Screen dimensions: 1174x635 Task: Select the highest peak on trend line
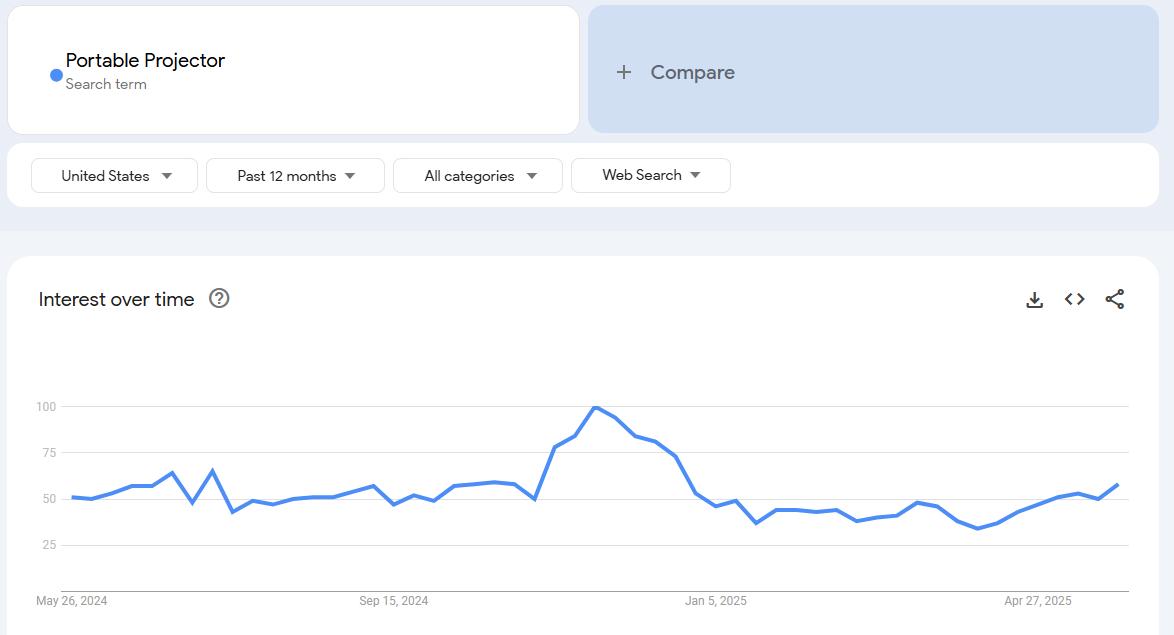click(595, 407)
